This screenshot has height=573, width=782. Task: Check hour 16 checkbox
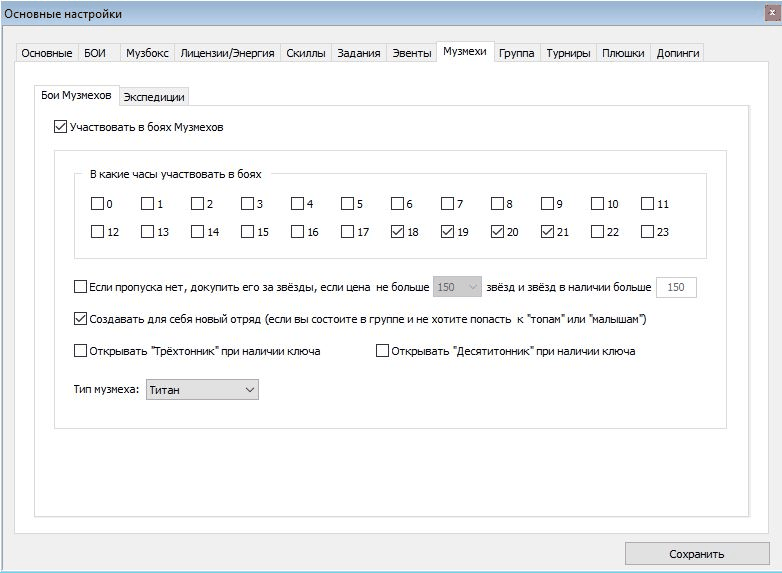(x=297, y=231)
